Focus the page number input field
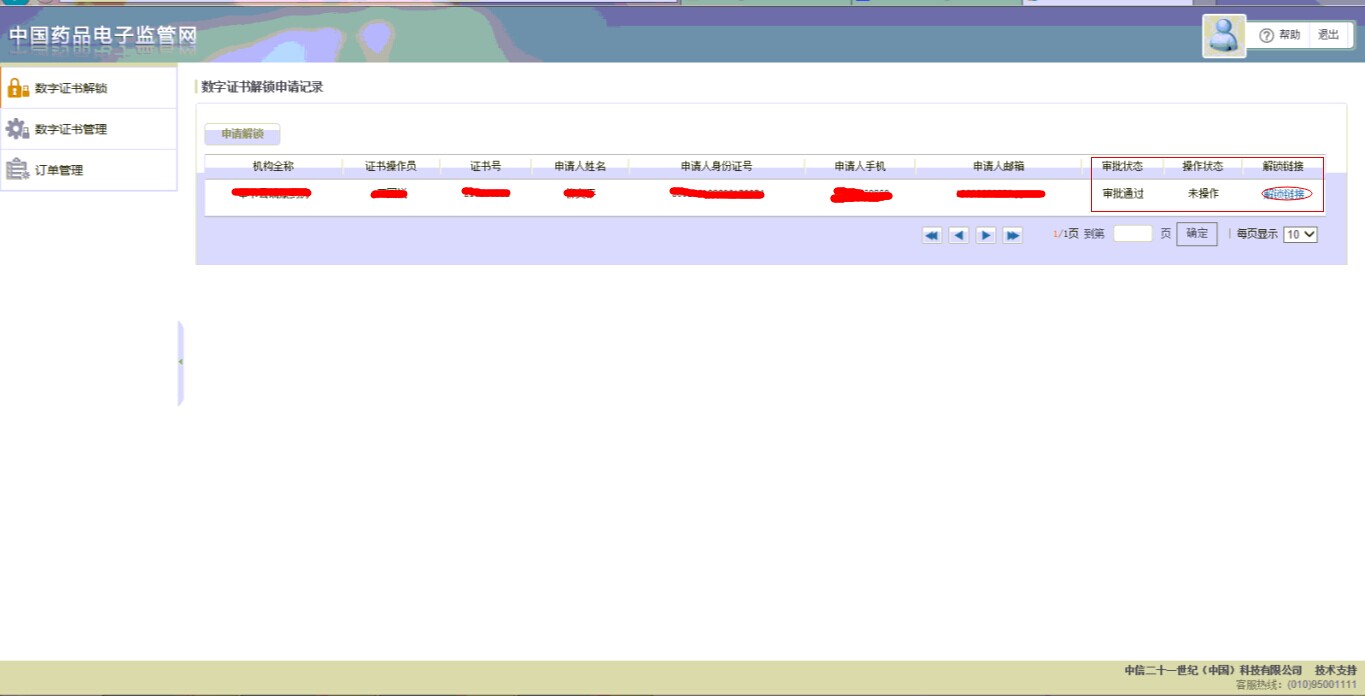 [x=1132, y=234]
